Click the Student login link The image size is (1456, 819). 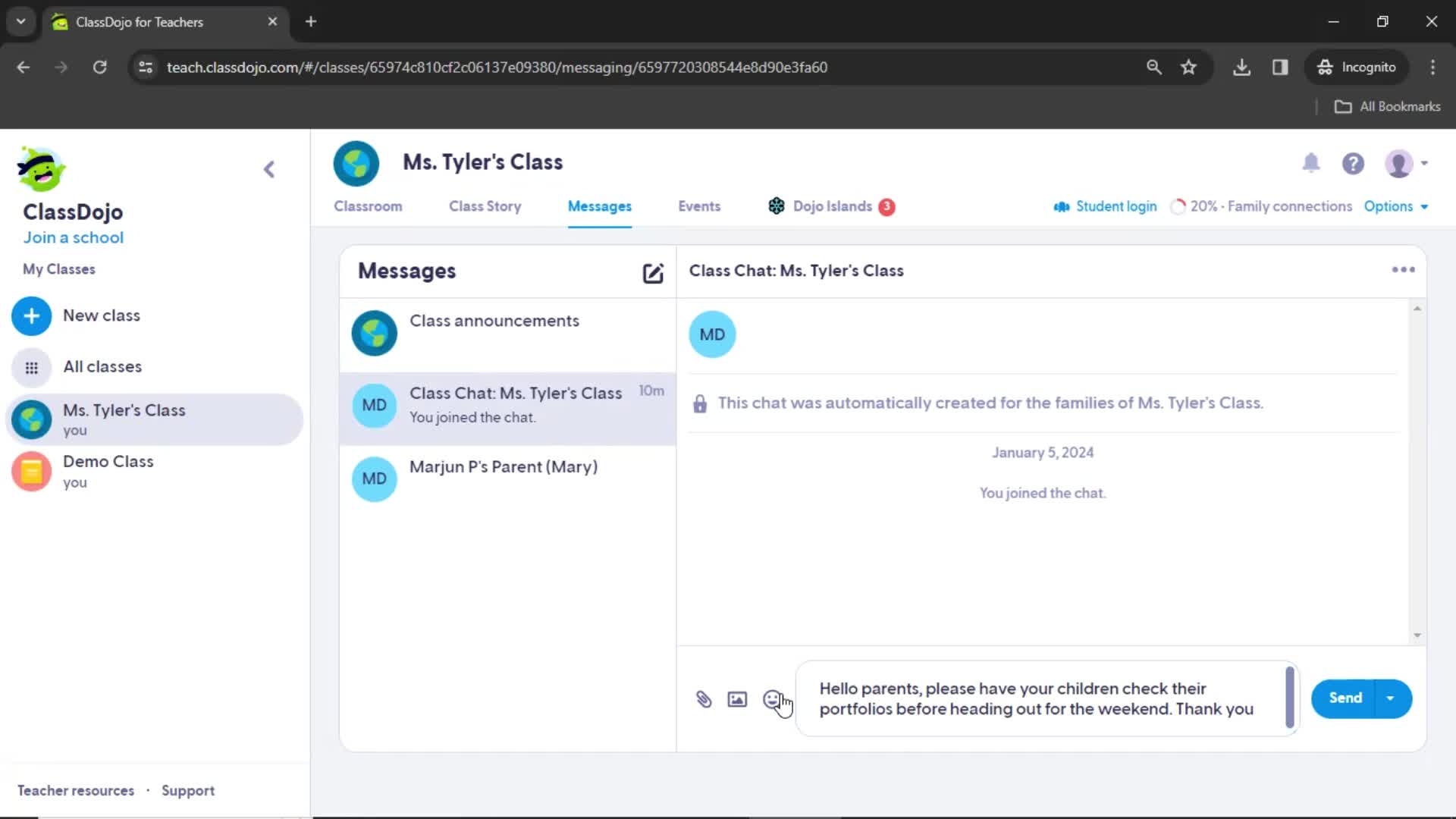[x=1105, y=206]
